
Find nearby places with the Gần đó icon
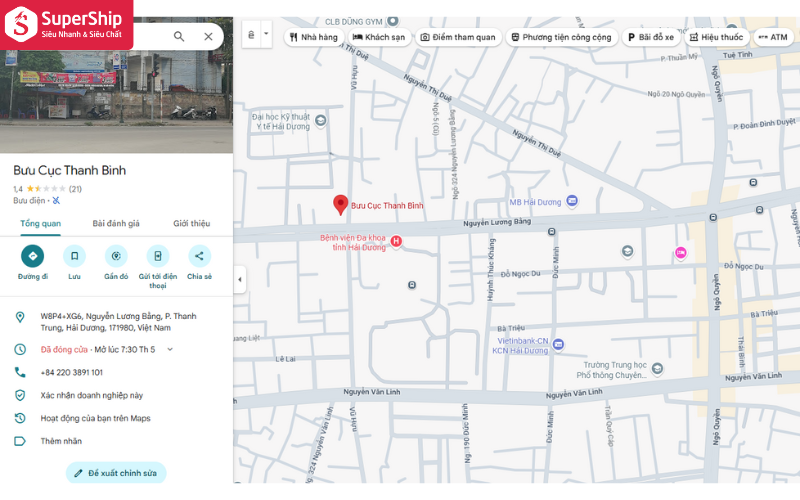tap(116, 256)
